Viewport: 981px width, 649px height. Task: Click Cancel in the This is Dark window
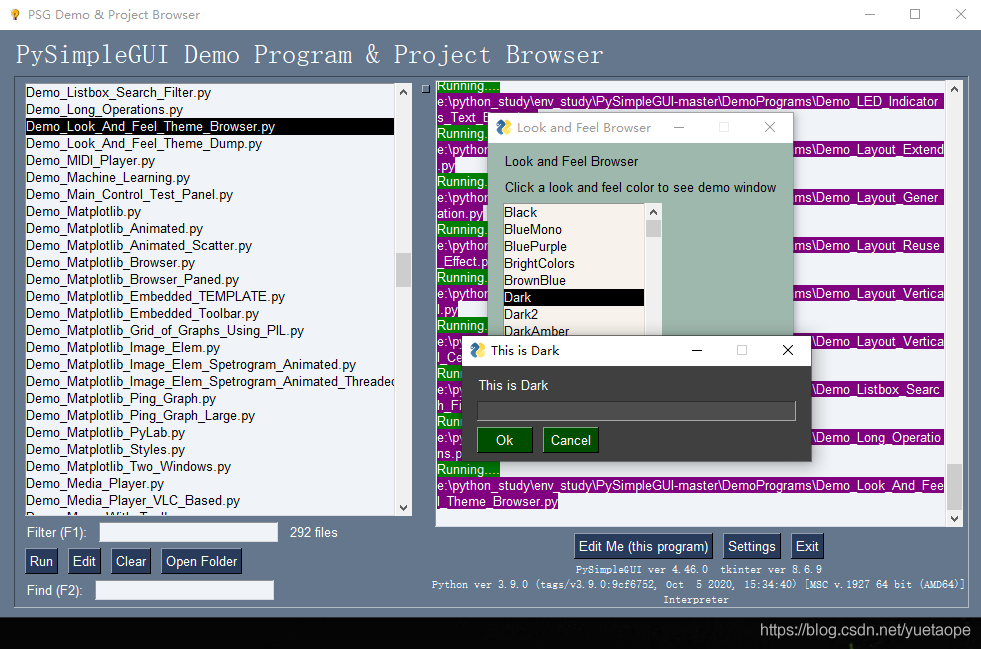coord(571,441)
